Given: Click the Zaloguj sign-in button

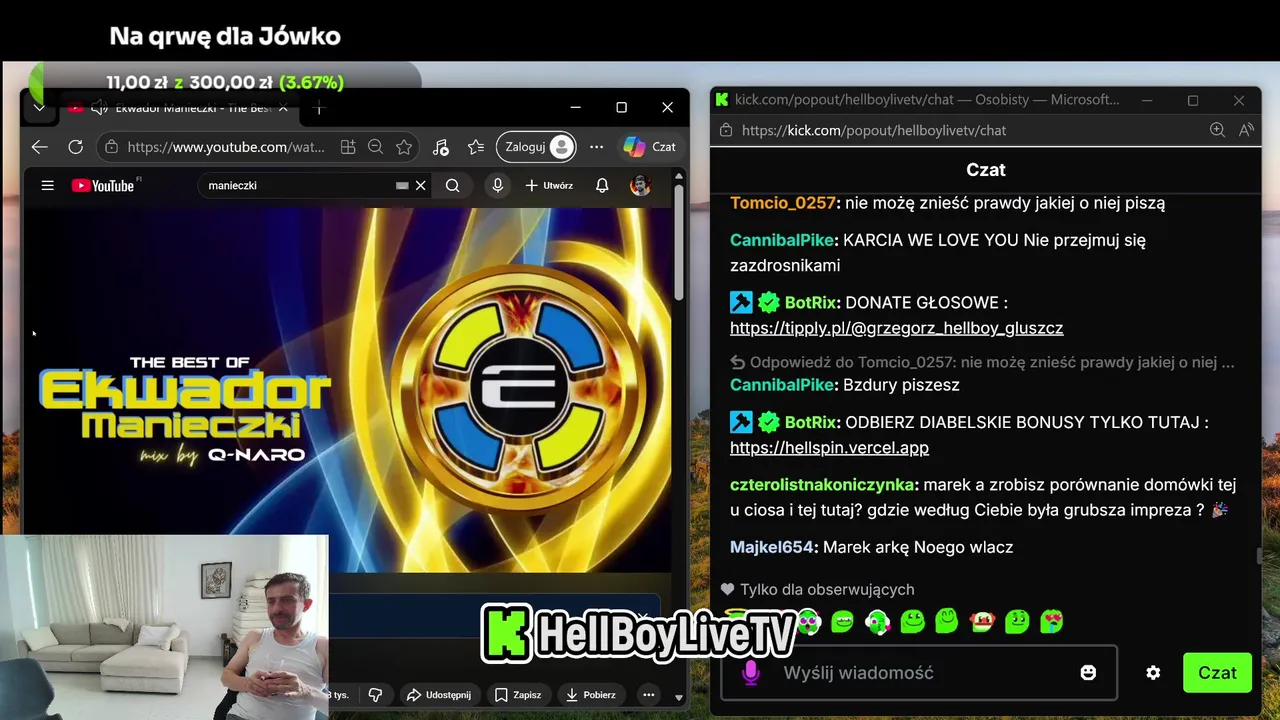Looking at the screenshot, I should [x=537, y=147].
